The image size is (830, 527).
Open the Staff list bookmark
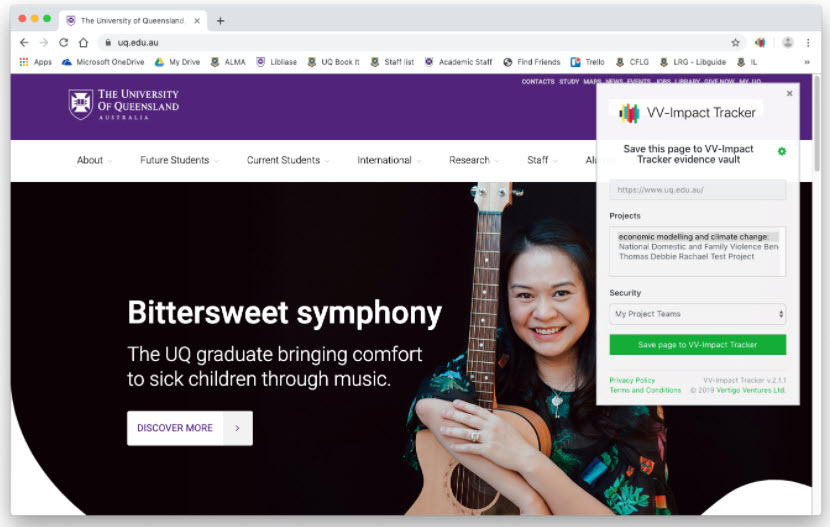pyautogui.click(x=392, y=62)
